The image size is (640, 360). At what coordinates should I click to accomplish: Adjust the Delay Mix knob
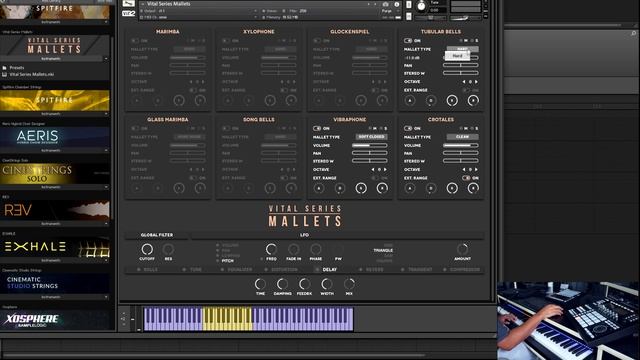349,284
